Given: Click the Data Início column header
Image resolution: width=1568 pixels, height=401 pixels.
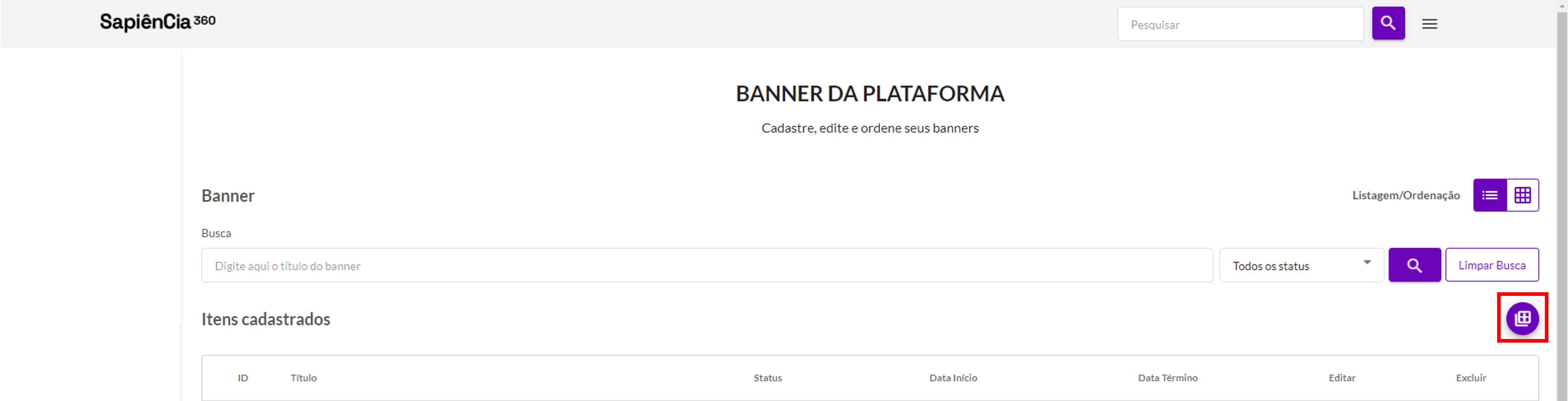Looking at the screenshot, I should 953,378.
